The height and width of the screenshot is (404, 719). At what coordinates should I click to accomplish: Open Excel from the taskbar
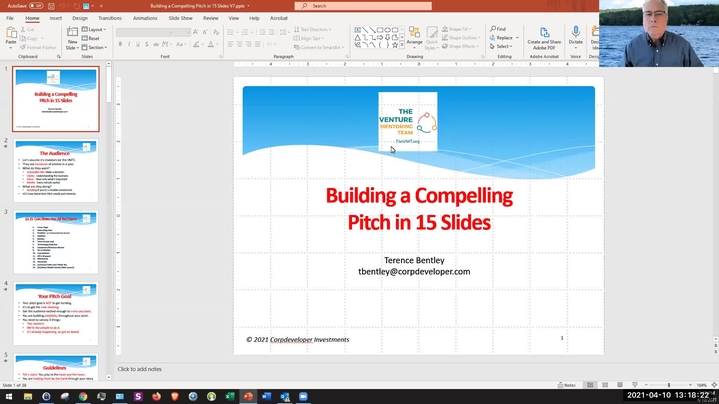(230, 396)
